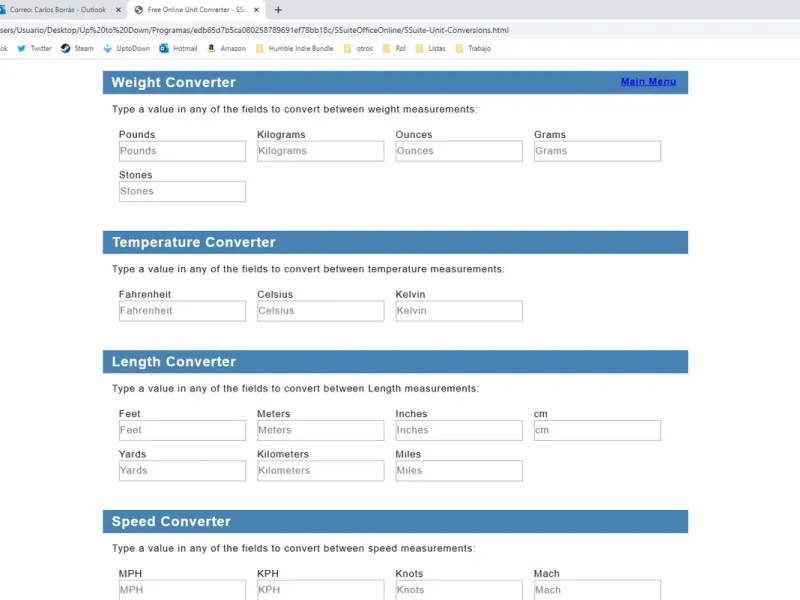The image size is (800, 600).
Task: Open the Twitter bookmark
Action: (35, 48)
